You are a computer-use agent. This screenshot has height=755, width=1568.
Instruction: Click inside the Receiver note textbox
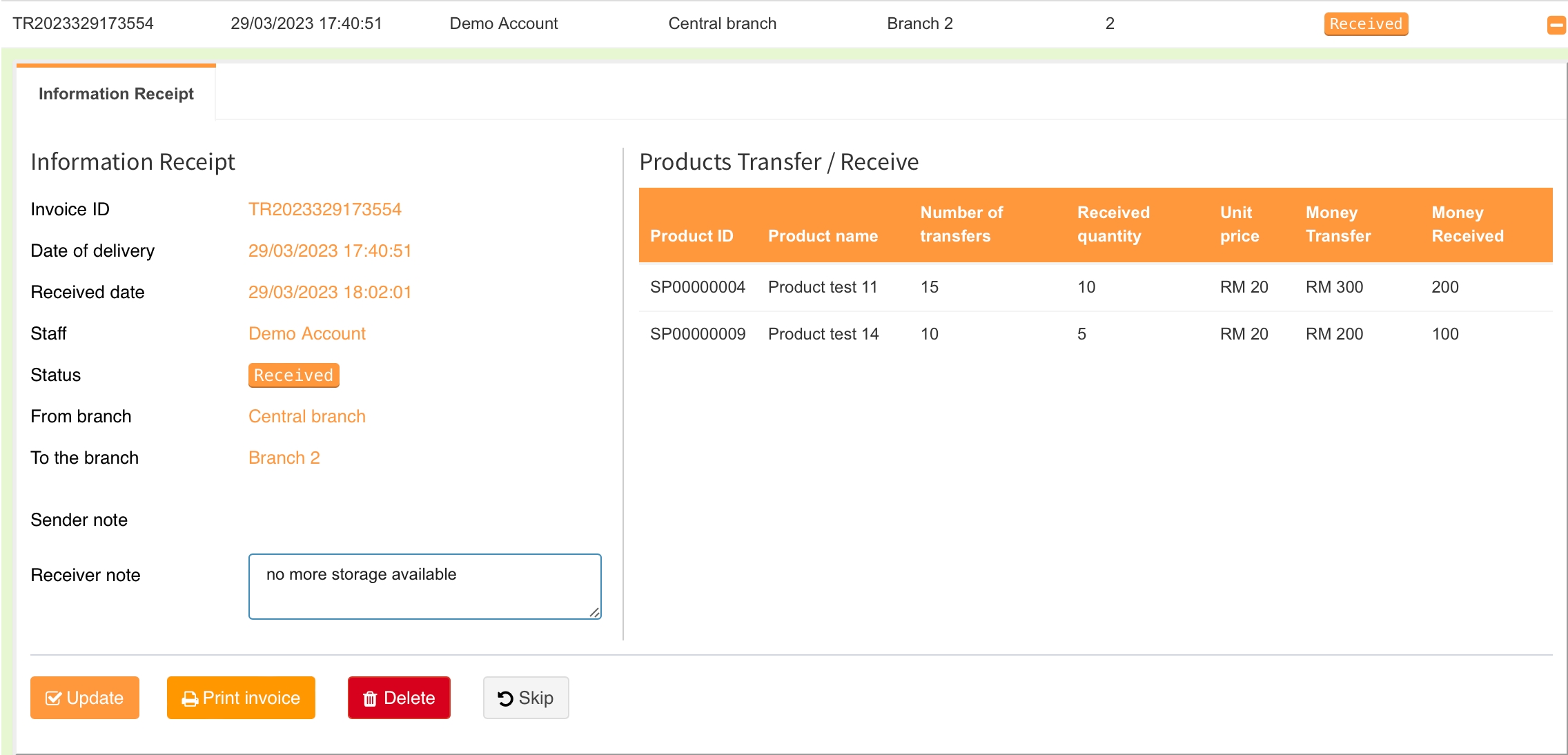[x=424, y=586]
